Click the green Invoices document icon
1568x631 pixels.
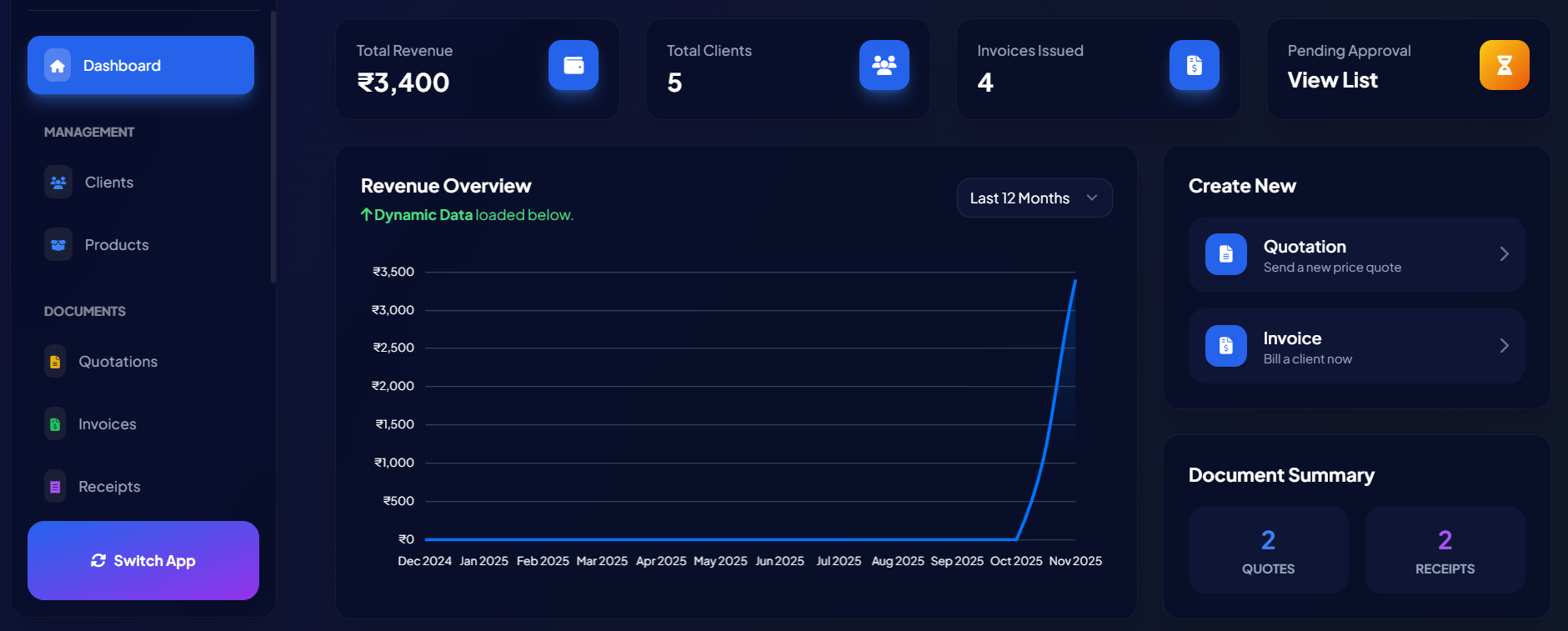(55, 424)
